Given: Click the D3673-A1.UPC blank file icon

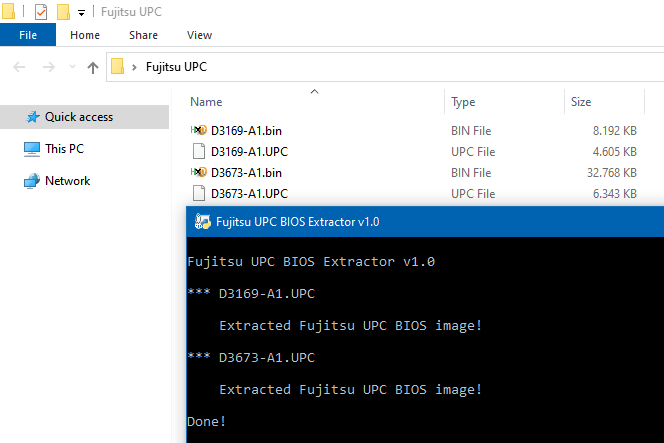Looking at the screenshot, I should click(199, 193).
